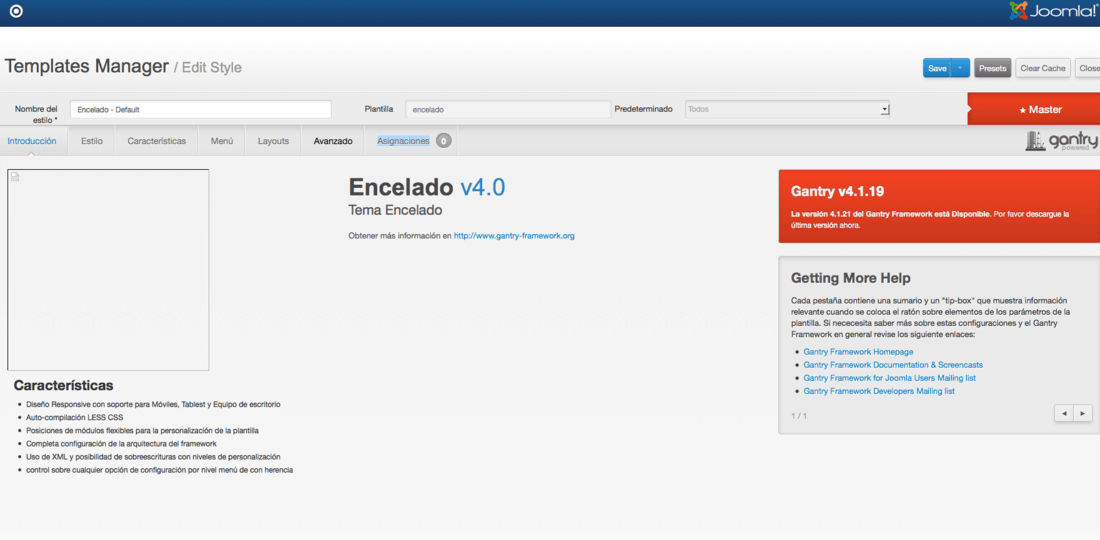Open the Características tab
Viewport: 1100px width, 540px height.
(x=156, y=141)
